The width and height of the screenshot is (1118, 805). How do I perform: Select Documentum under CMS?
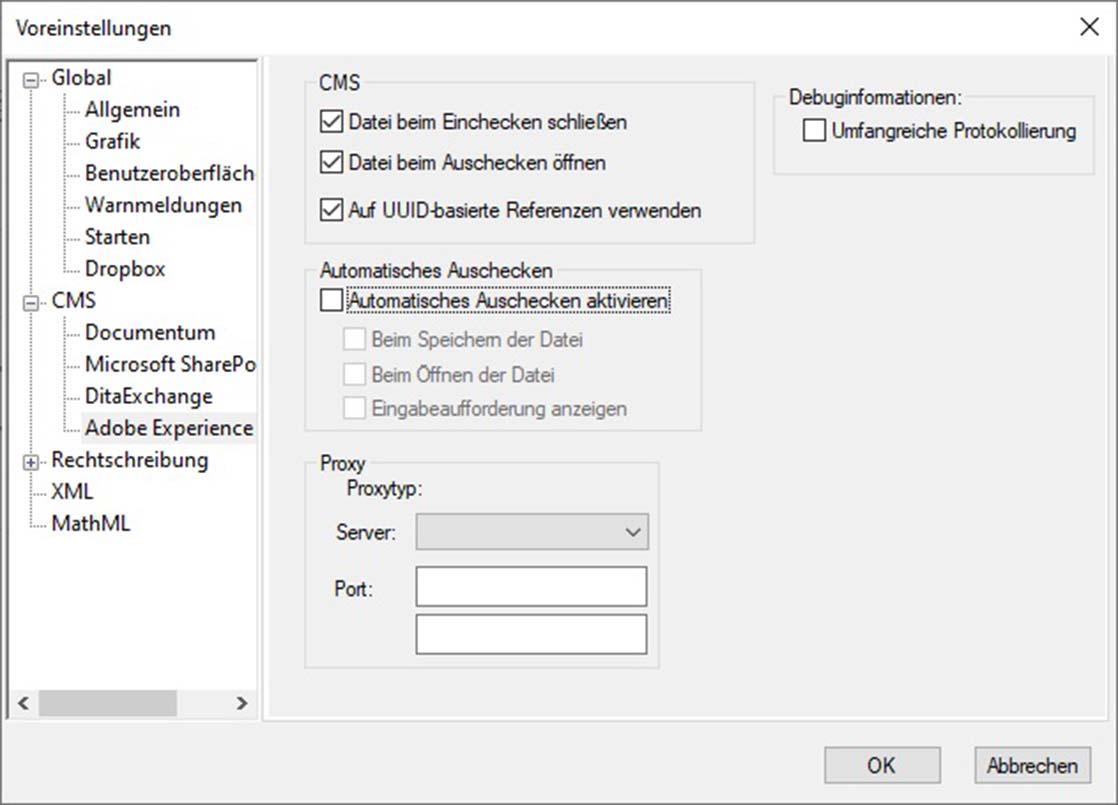tap(150, 333)
